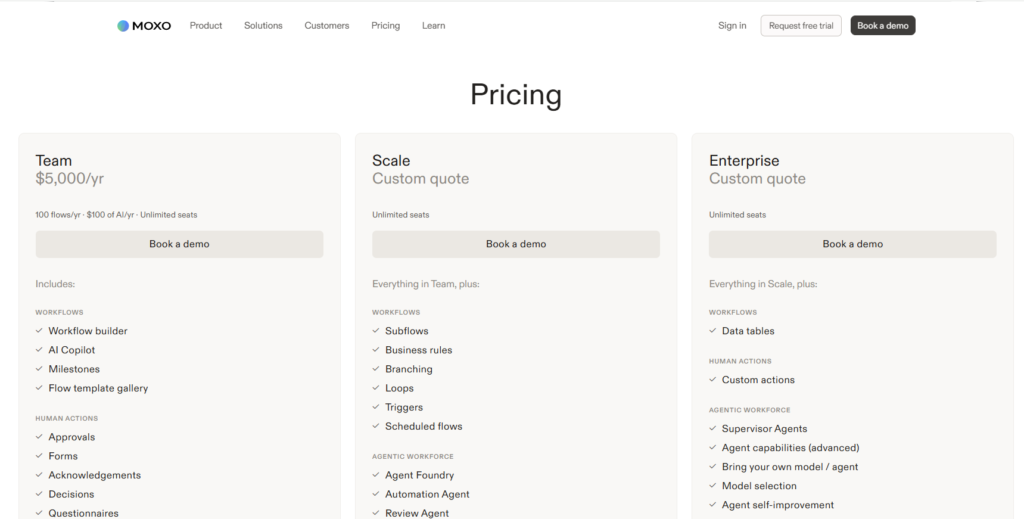
Task: Click Unlimited seats in the Scale card
Action: (x=400, y=215)
